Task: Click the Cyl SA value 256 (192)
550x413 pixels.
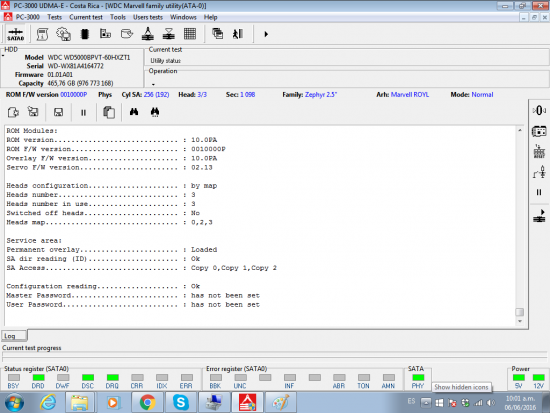Action: coord(156,94)
